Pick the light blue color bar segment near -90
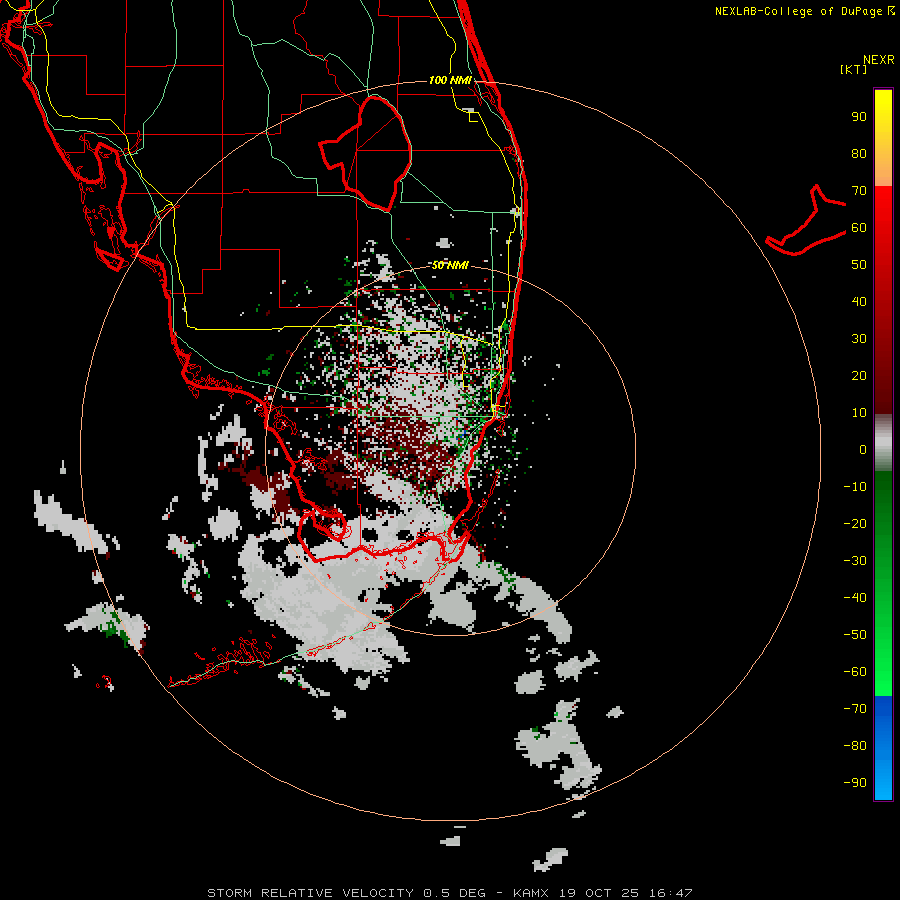 pos(883,781)
